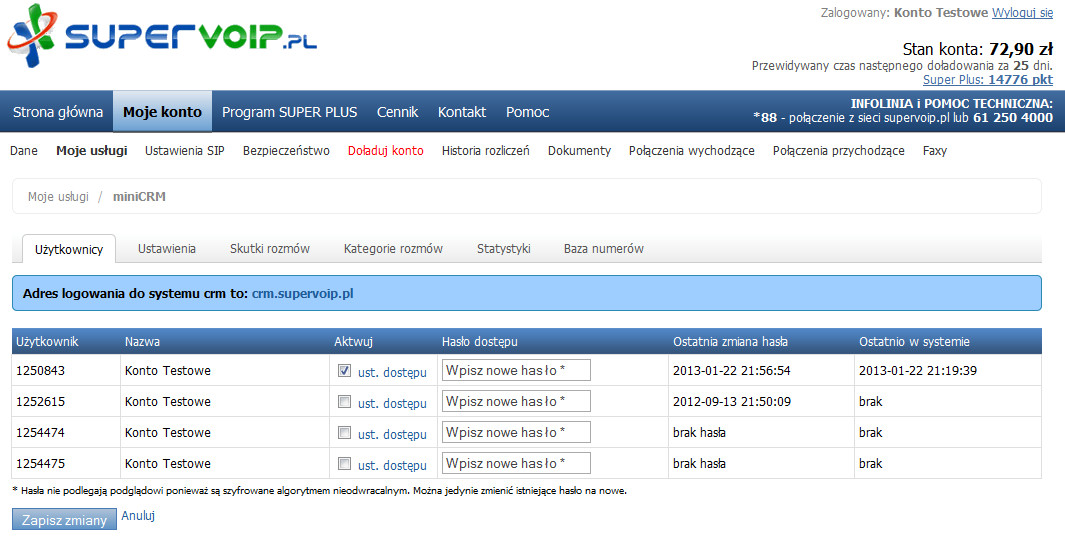This screenshot has height=543, width=1065.
Task: Select timestamp 2013-01-22 21:56:54
Action: point(732,370)
